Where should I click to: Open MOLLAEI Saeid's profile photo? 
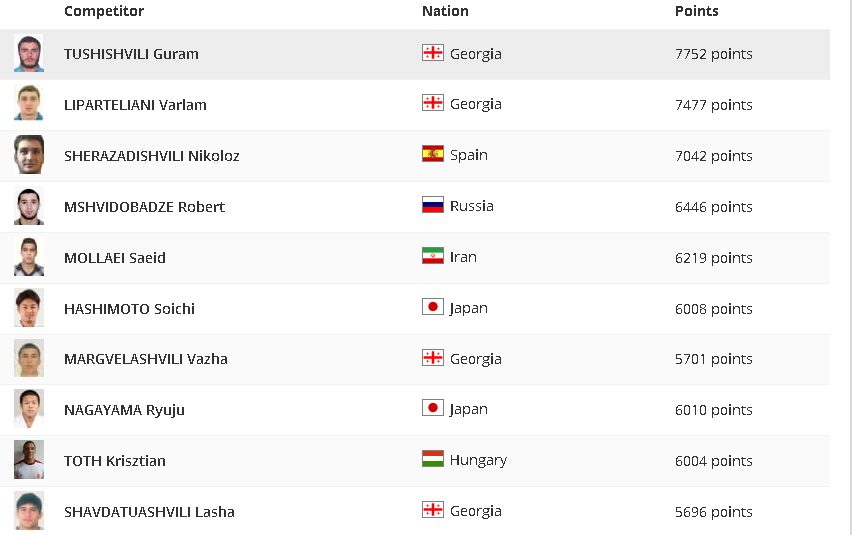click(29, 256)
